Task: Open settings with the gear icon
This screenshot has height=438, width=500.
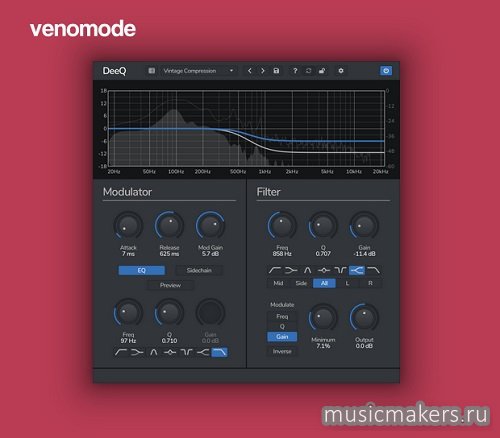Action: [x=341, y=71]
